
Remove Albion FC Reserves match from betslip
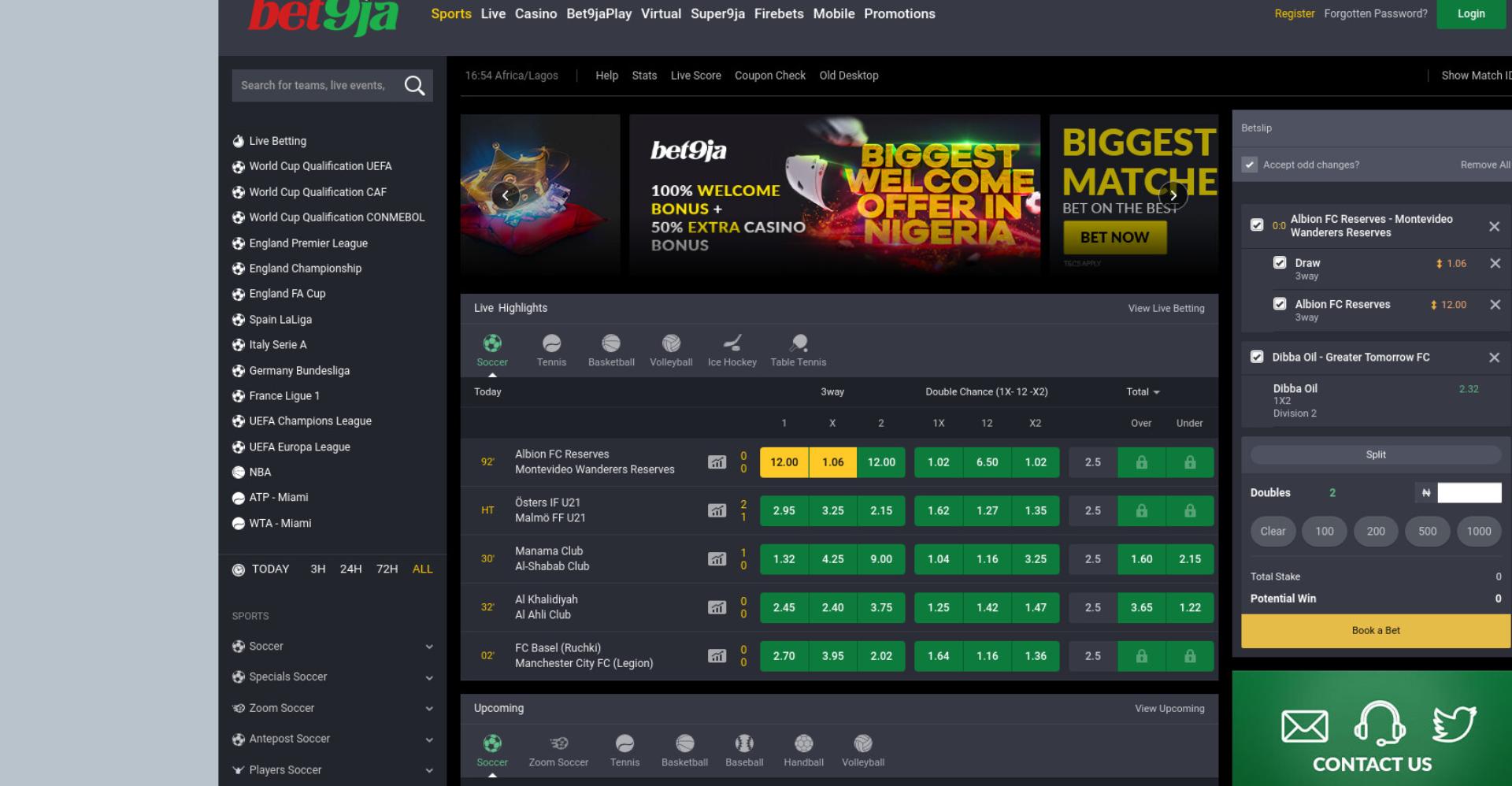coord(1494,226)
